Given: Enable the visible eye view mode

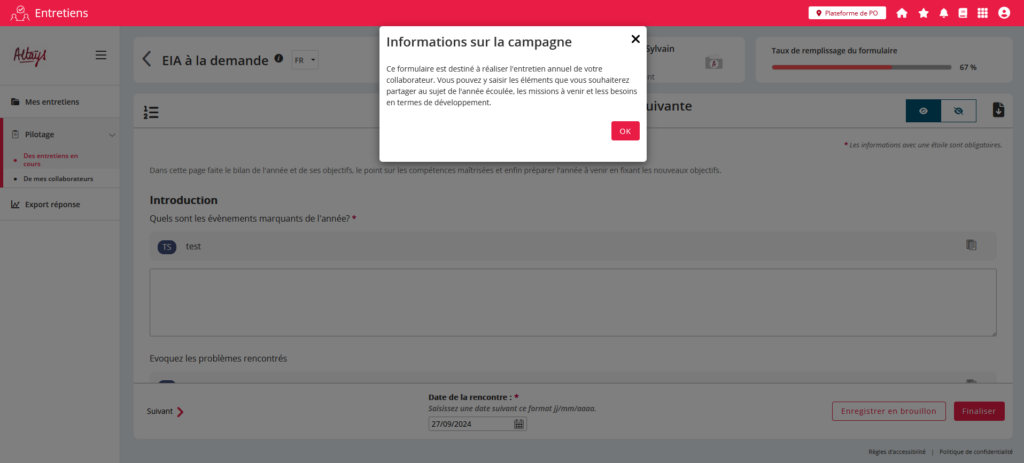Looking at the screenshot, I should [x=923, y=111].
